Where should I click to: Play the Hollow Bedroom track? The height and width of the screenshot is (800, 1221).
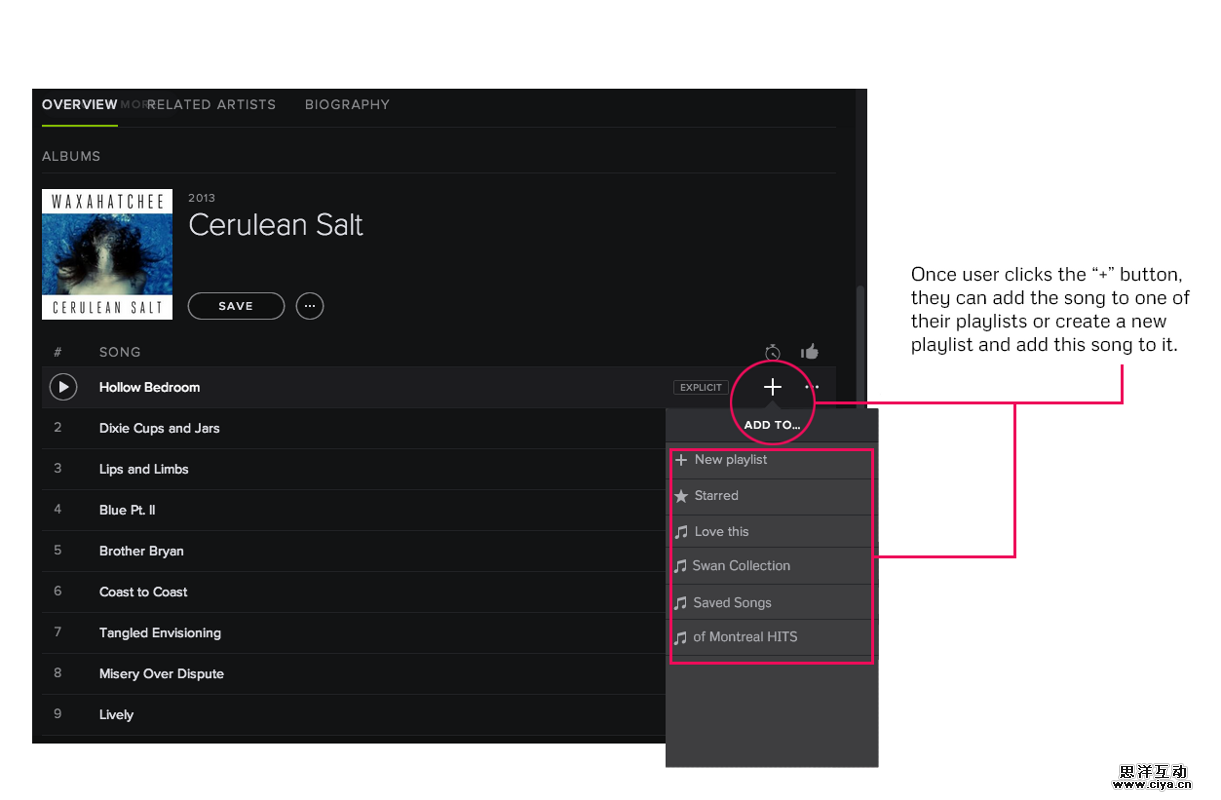(x=63, y=387)
